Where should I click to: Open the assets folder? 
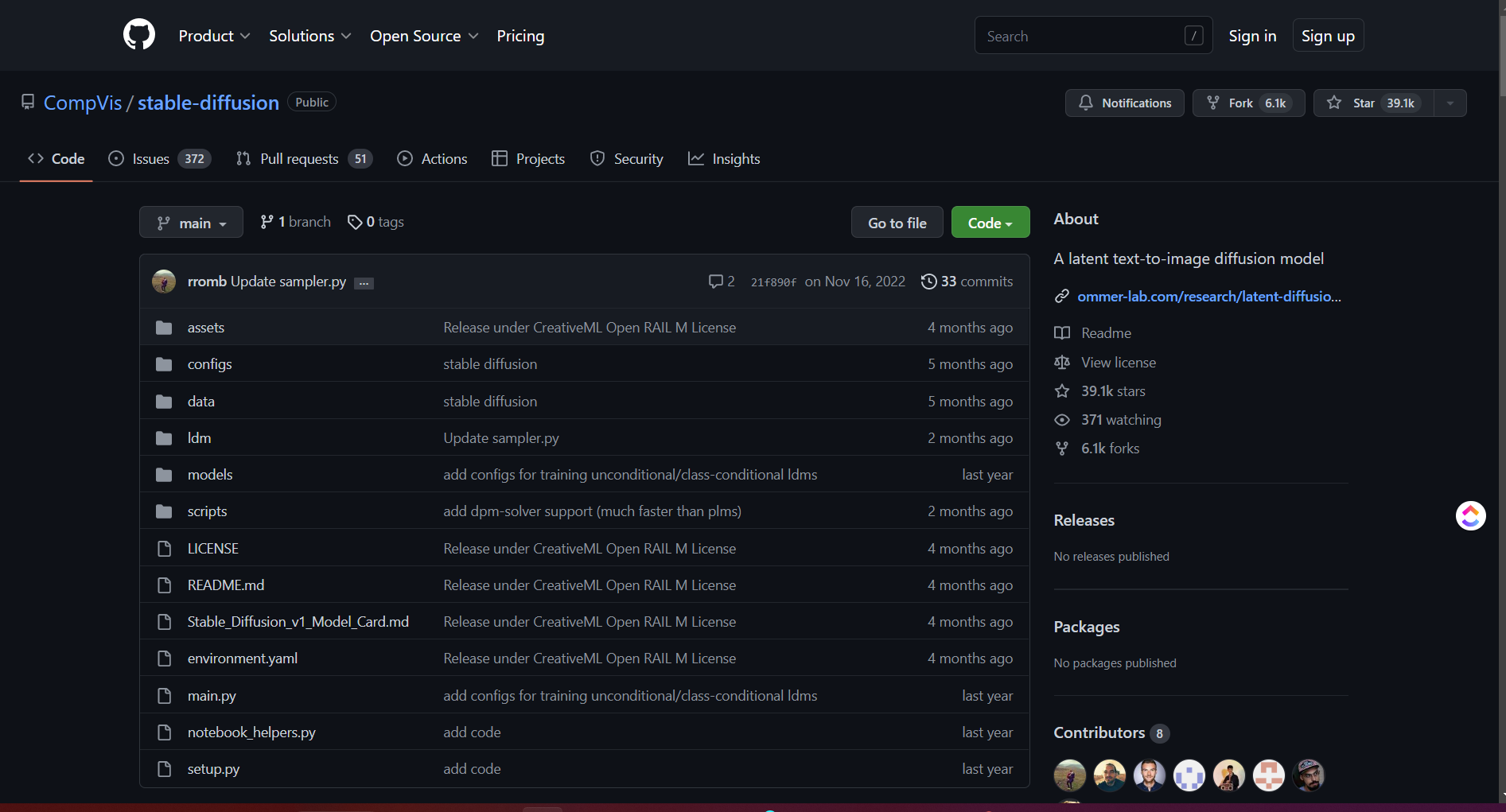point(205,328)
